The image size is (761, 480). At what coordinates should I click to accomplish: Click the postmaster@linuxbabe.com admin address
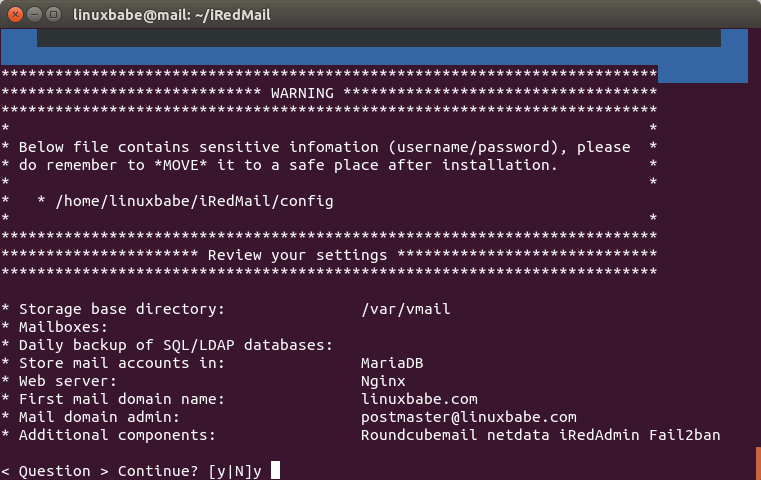click(x=468, y=417)
